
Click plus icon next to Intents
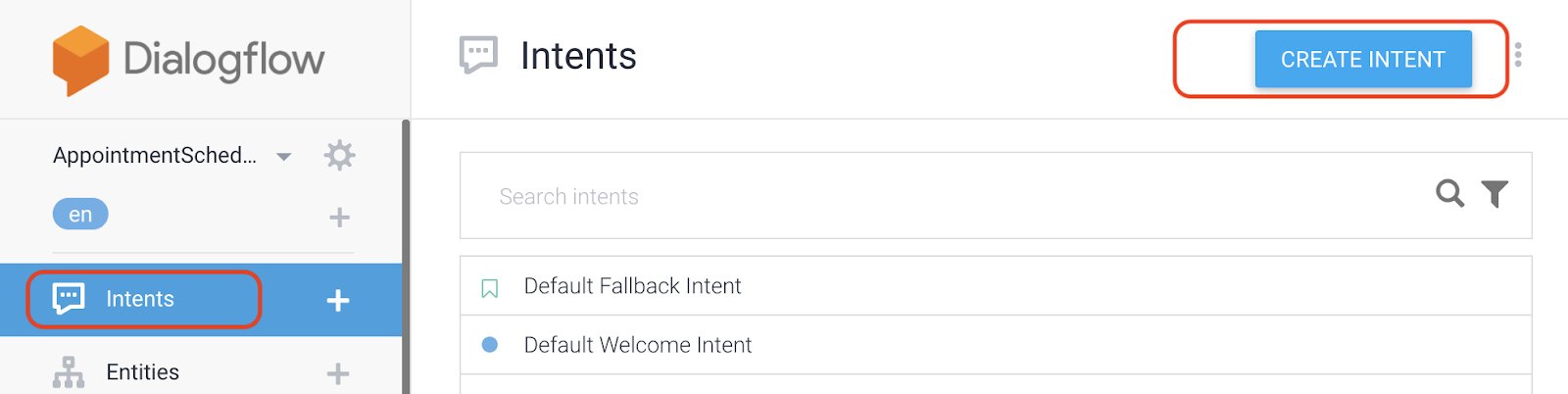point(338,300)
